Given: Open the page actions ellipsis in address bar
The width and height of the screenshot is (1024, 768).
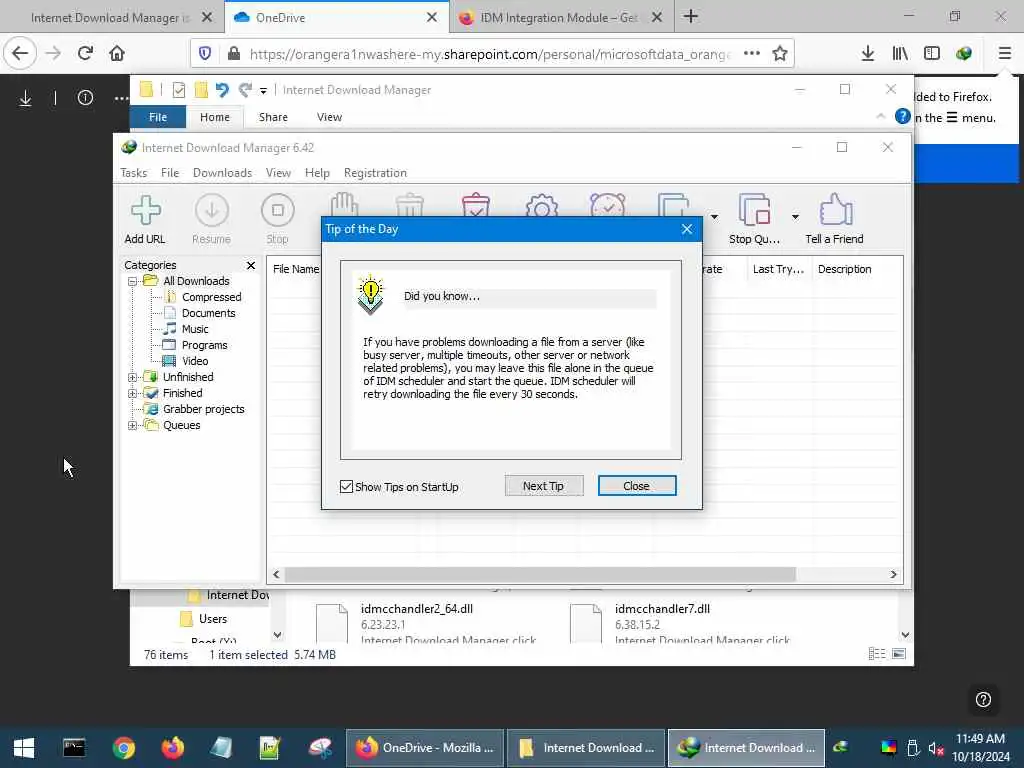Looking at the screenshot, I should [752, 54].
